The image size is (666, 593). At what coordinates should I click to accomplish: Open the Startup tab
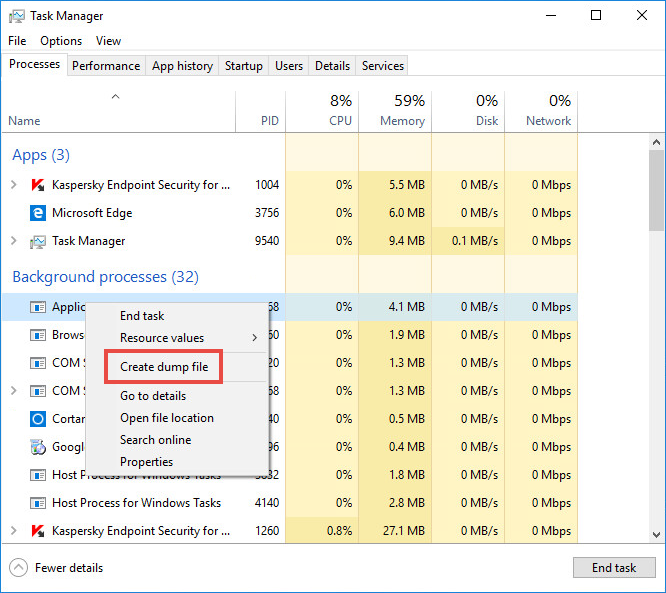(x=243, y=66)
